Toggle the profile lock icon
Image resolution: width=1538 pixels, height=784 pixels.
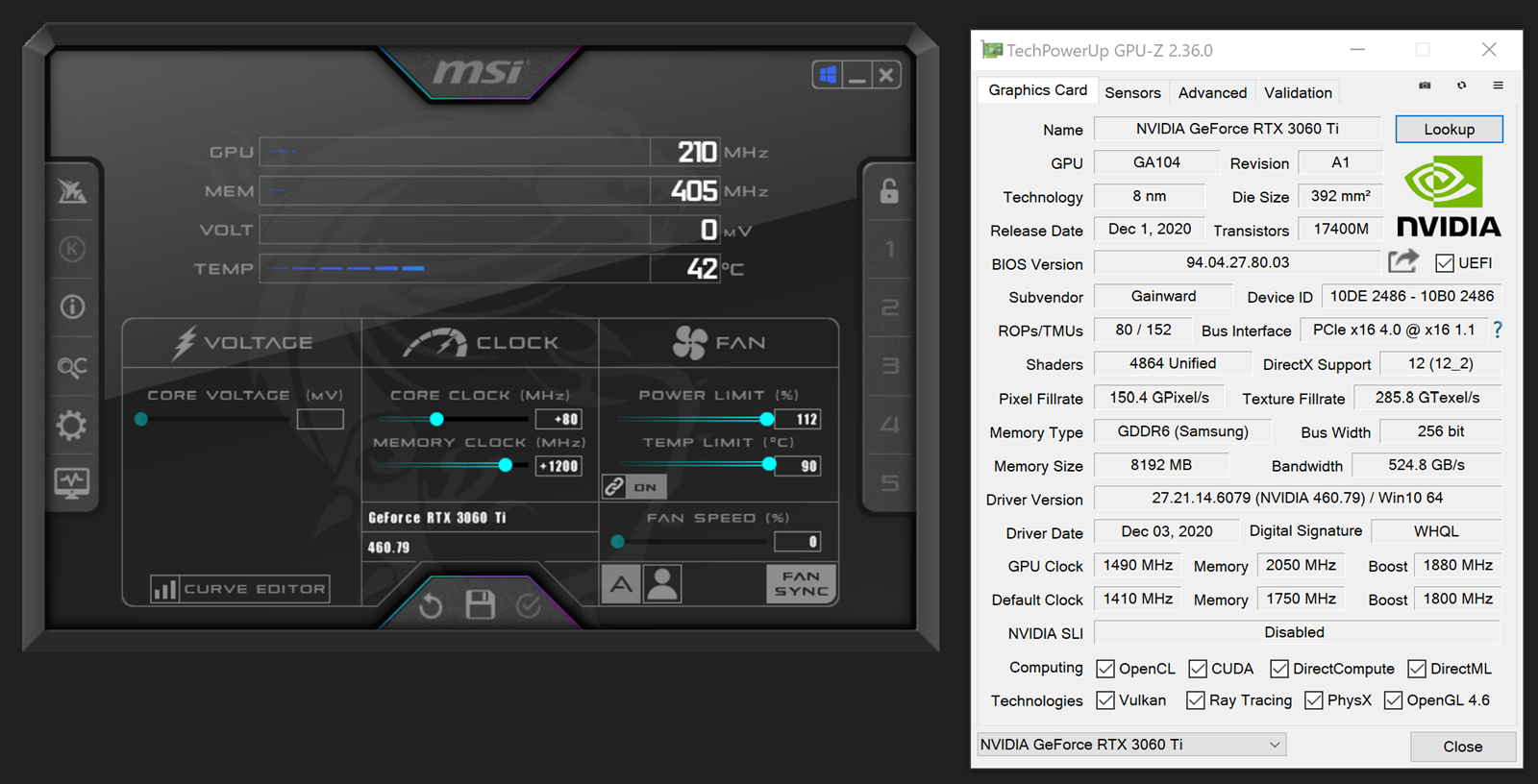click(889, 190)
